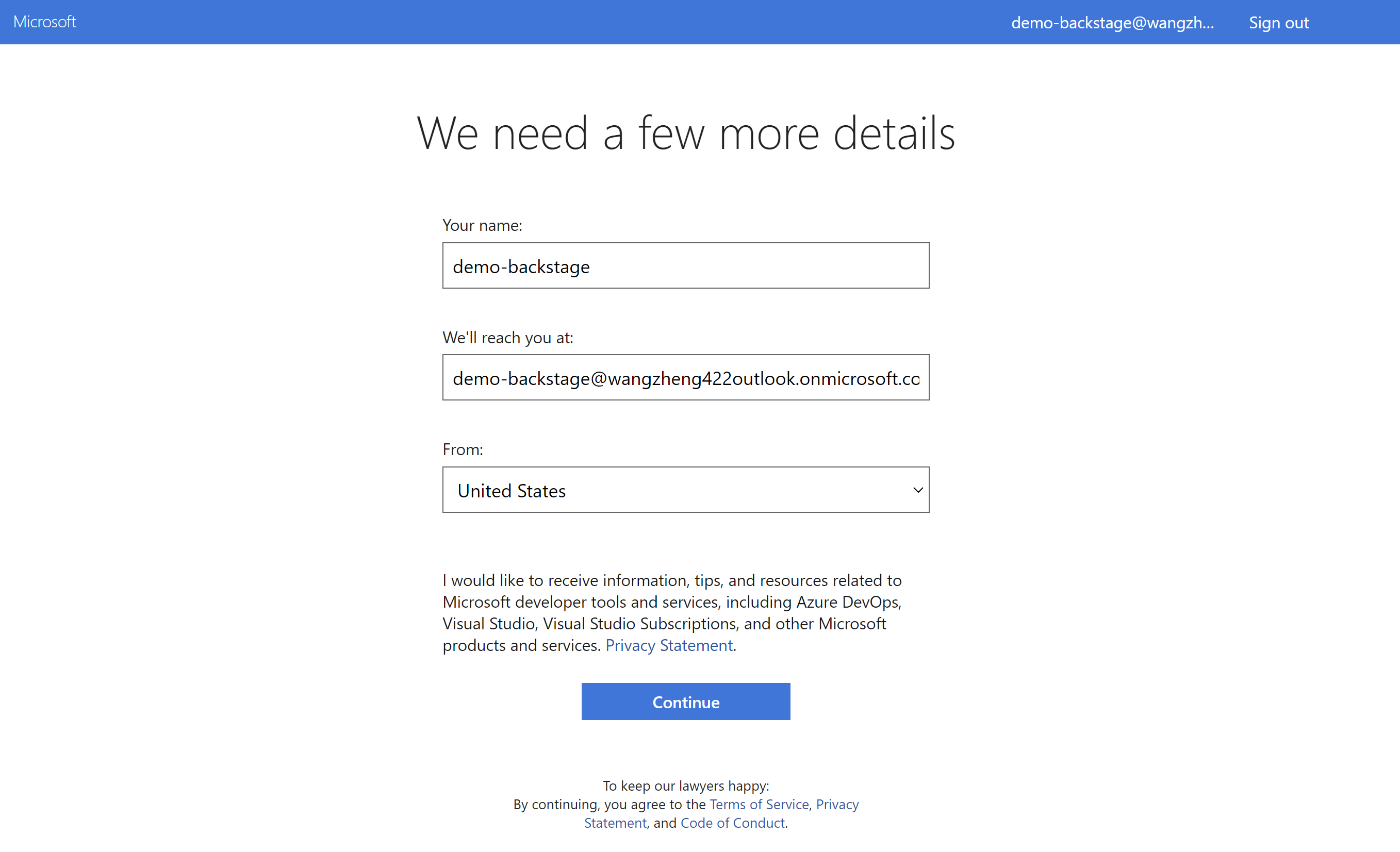Click the Microsoft logo in header

click(44, 22)
